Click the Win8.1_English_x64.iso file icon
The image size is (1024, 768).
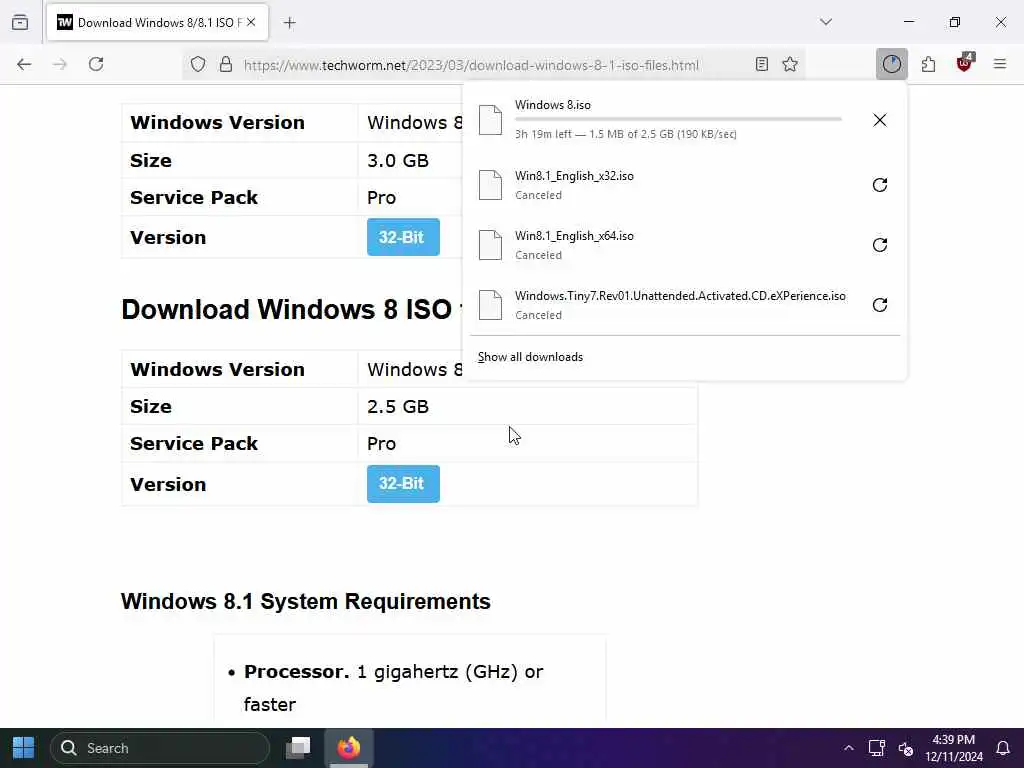coord(490,245)
